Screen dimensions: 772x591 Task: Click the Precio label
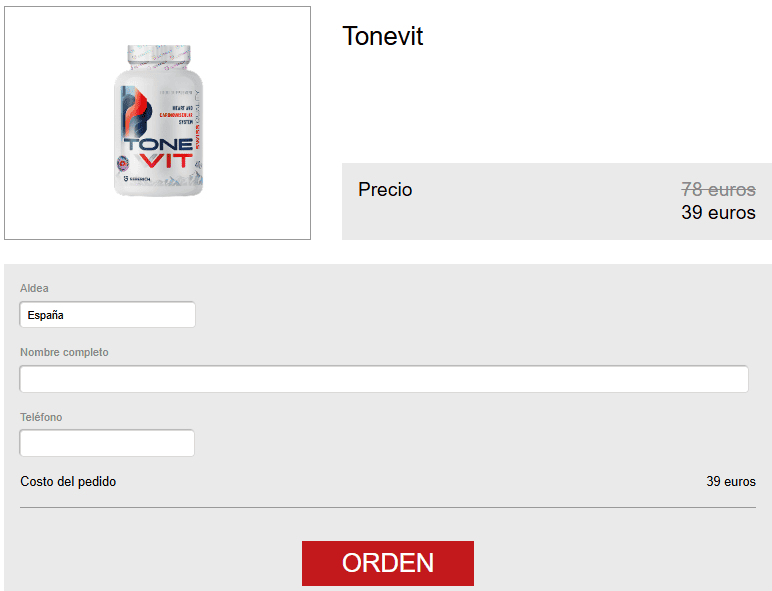click(x=385, y=190)
